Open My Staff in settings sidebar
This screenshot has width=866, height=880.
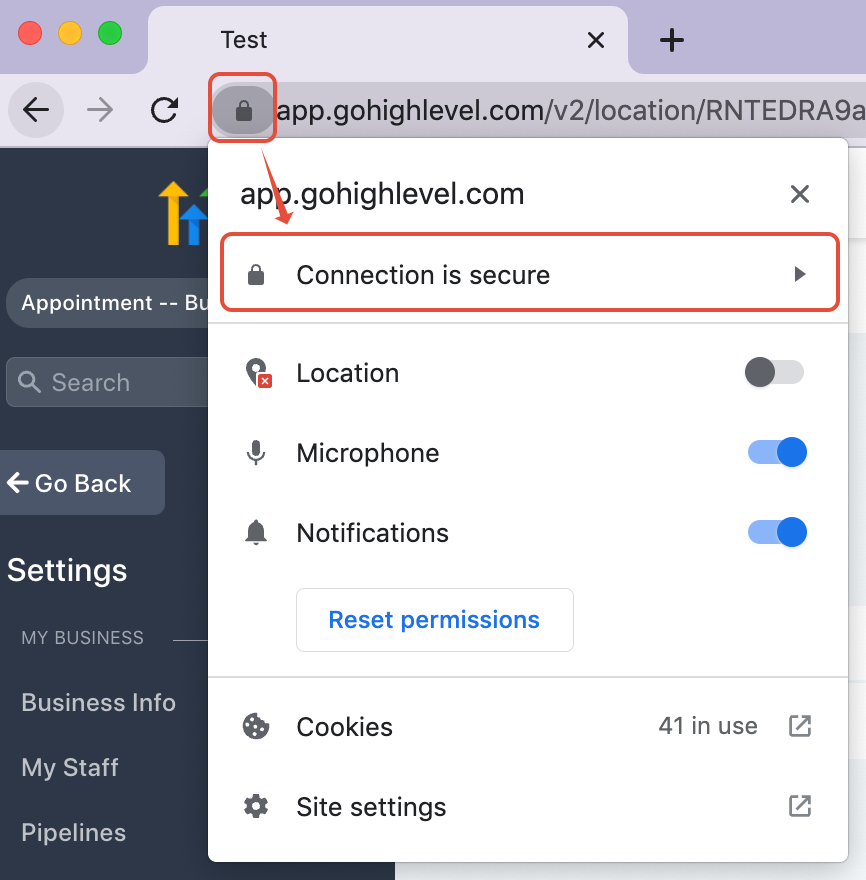click(x=70, y=768)
